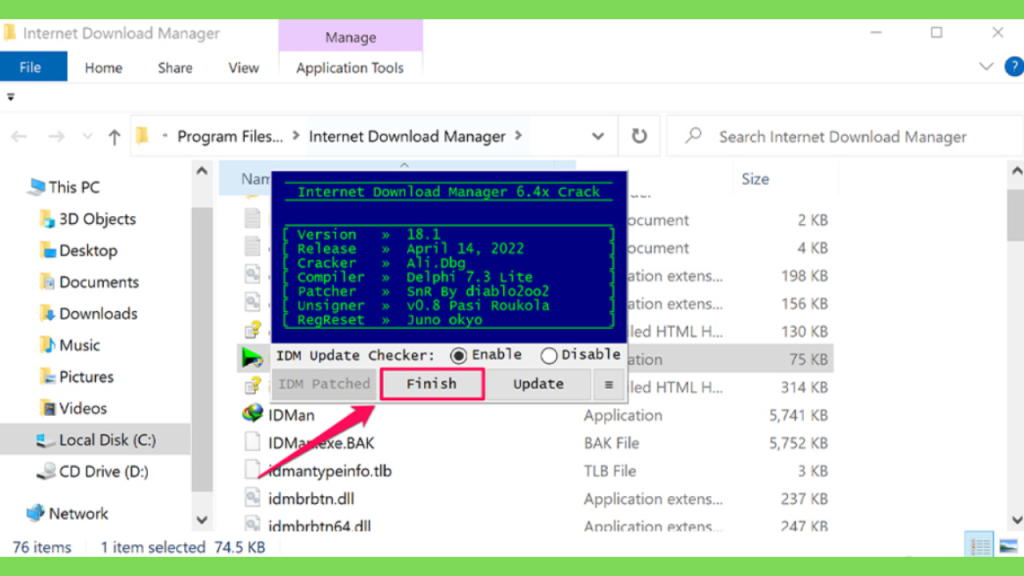Open 3D Objects in navigation pane
This screenshot has width=1024, height=576.
pos(88,219)
